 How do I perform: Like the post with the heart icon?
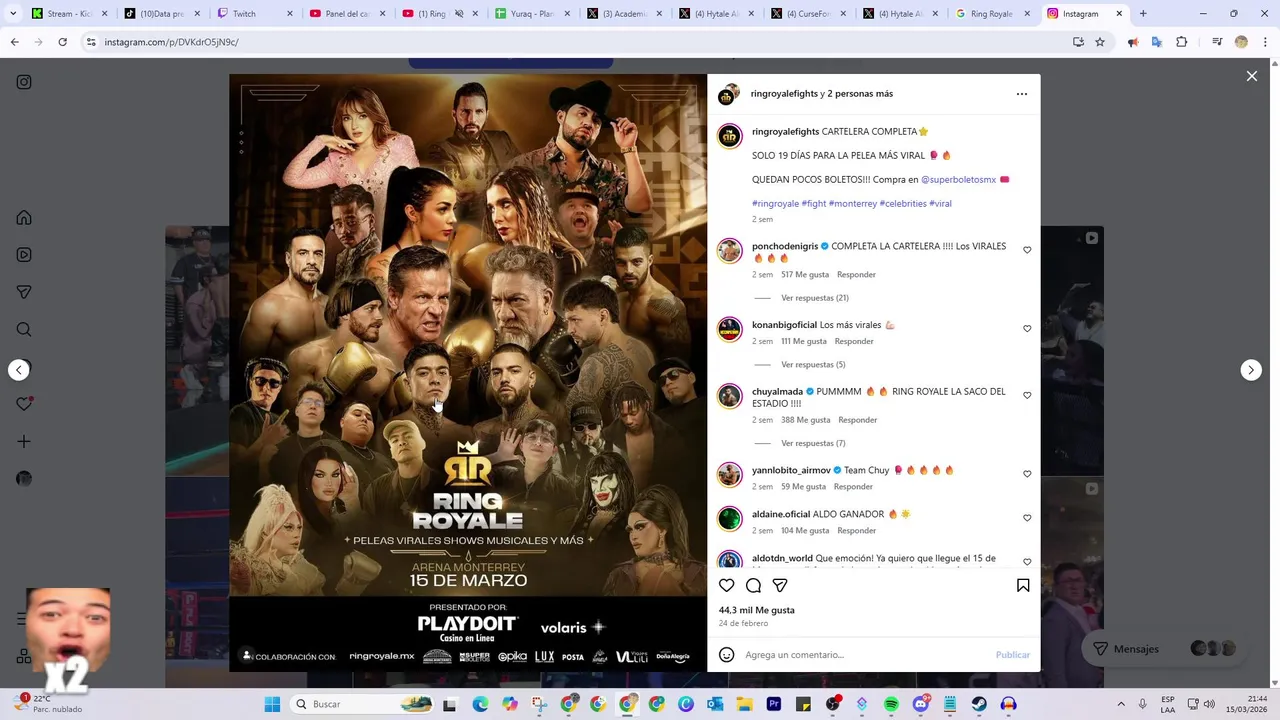coord(727,585)
